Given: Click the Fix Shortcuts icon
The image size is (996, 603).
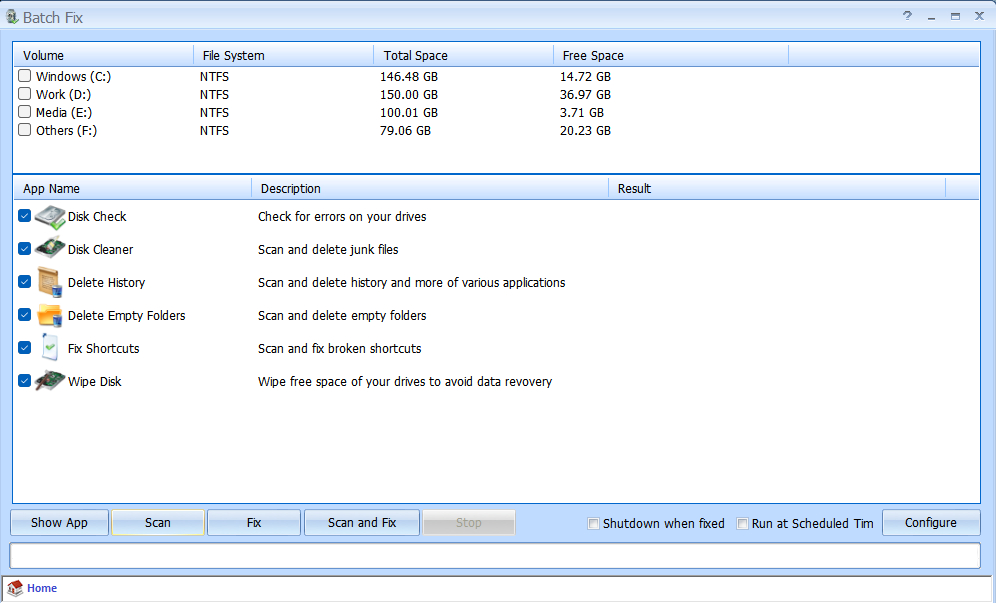Looking at the screenshot, I should click(x=50, y=348).
